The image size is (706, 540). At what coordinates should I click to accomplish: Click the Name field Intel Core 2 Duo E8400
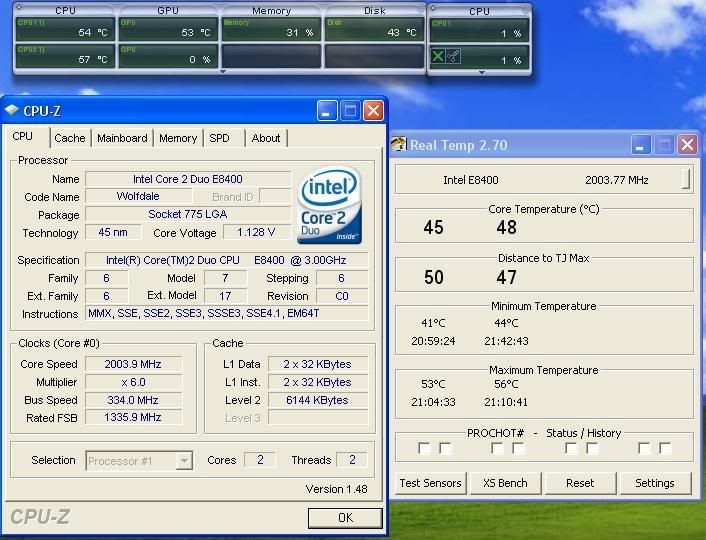click(x=188, y=179)
